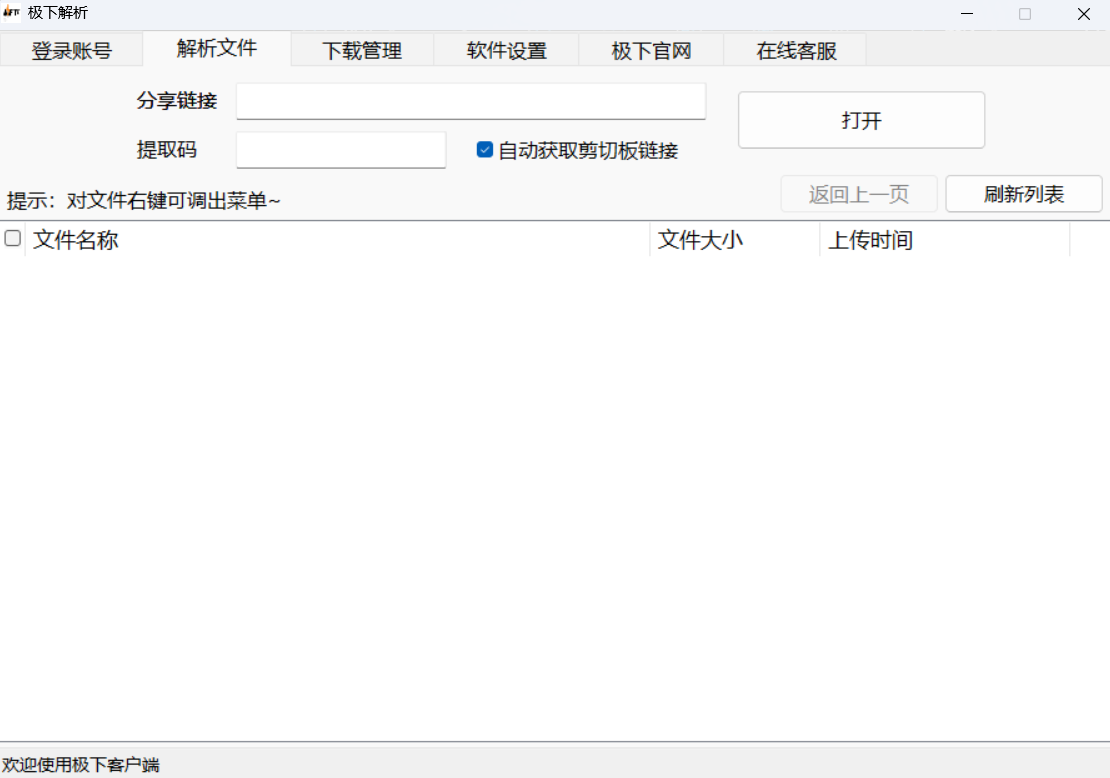Open the 下载管理 tab
This screenshot has width=1110, height=778.
pos(361,50)
